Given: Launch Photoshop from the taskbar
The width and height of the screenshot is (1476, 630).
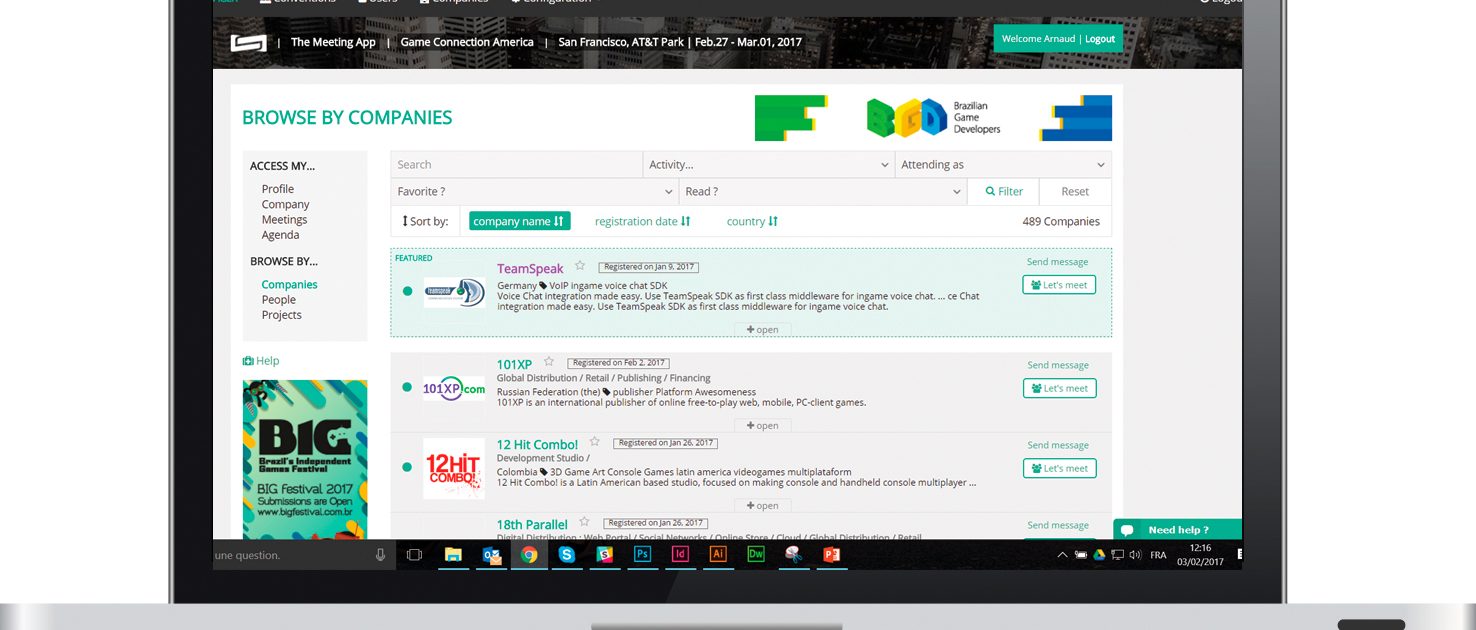Looking at the screenshot, I should pos(643,554).
